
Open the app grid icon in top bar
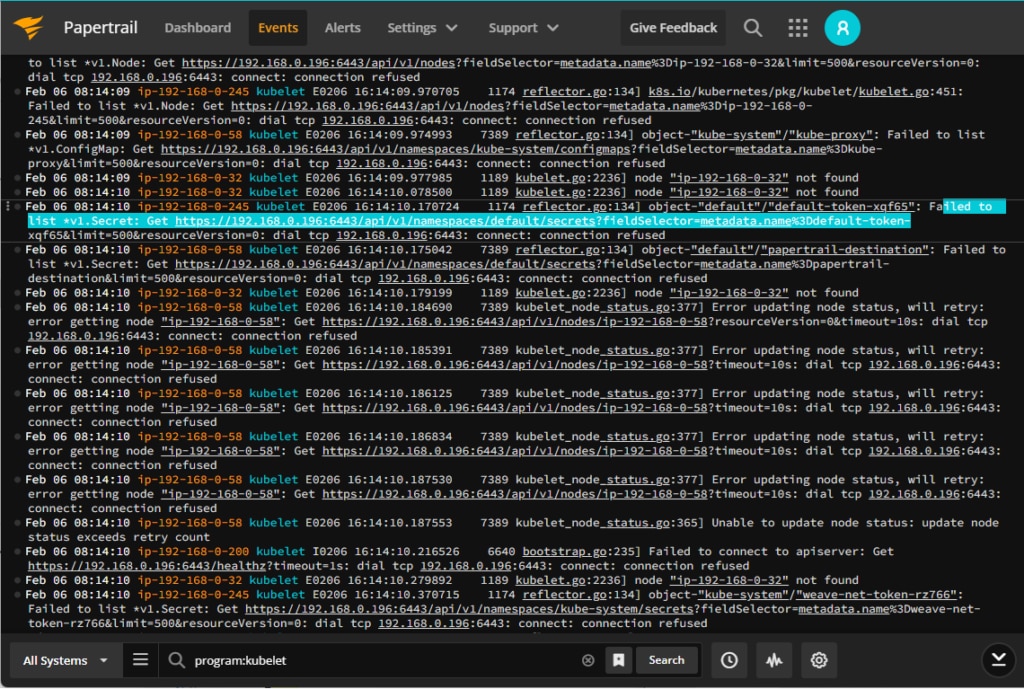pos(797,27)
